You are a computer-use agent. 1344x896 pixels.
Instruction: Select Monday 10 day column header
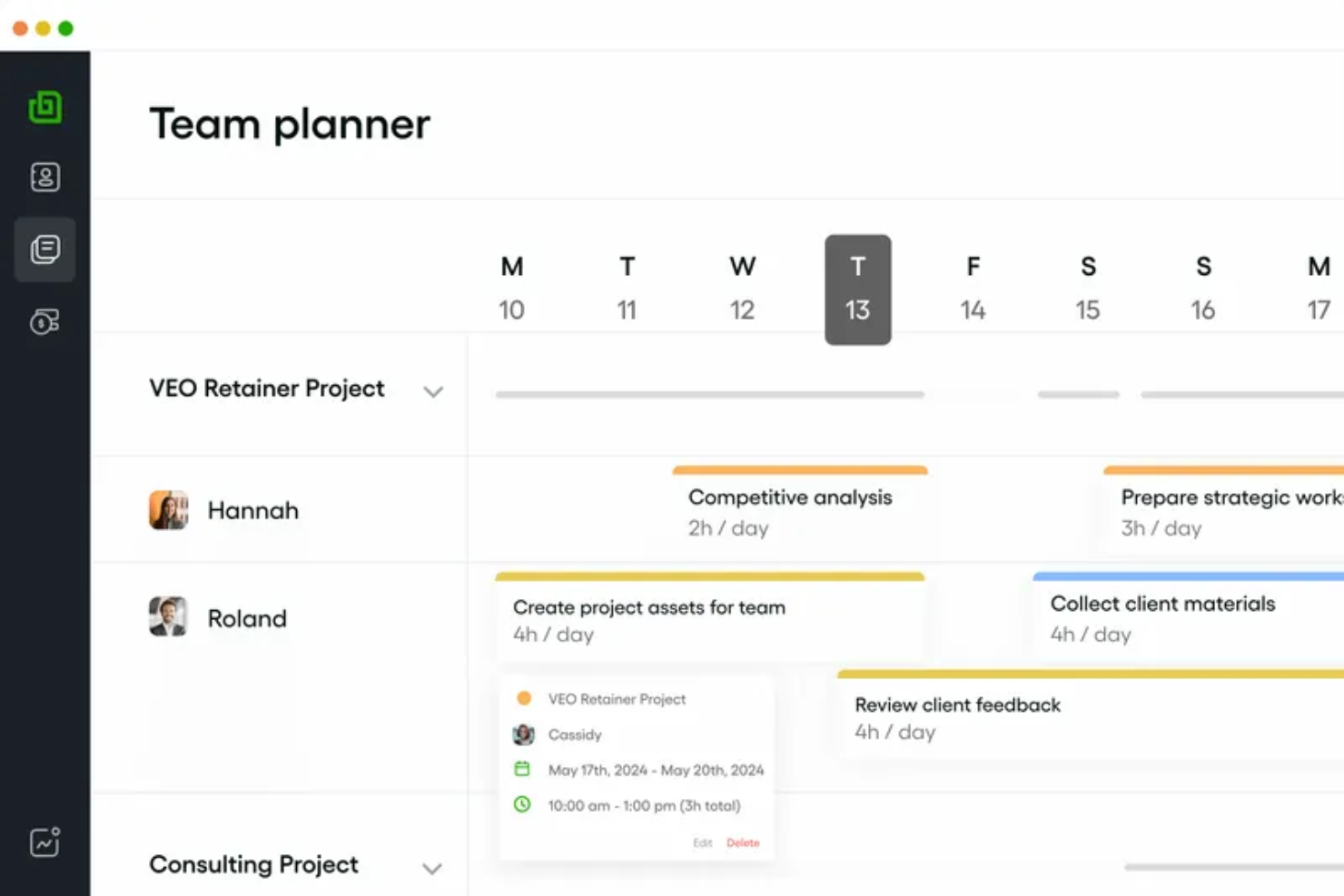click(511, 288)
